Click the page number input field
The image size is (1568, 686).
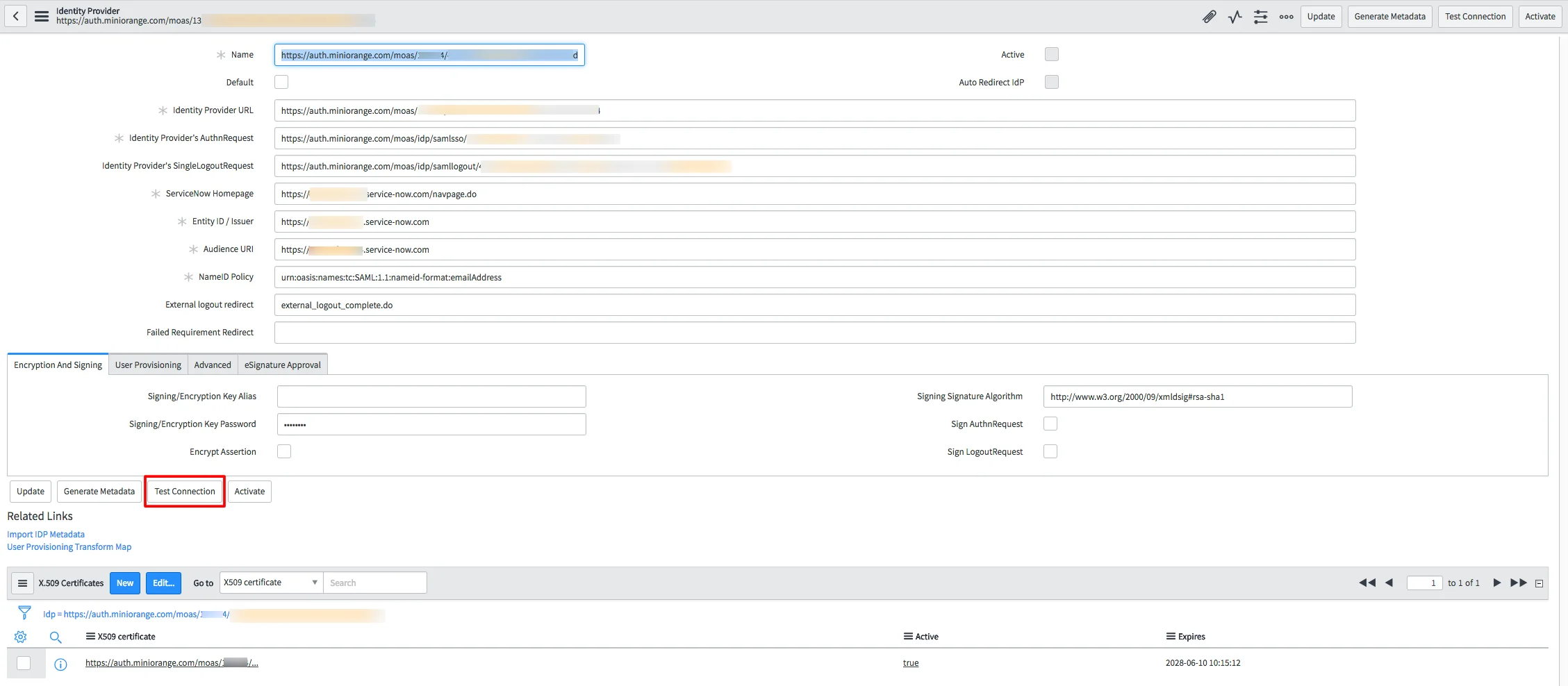[1425, 583]
